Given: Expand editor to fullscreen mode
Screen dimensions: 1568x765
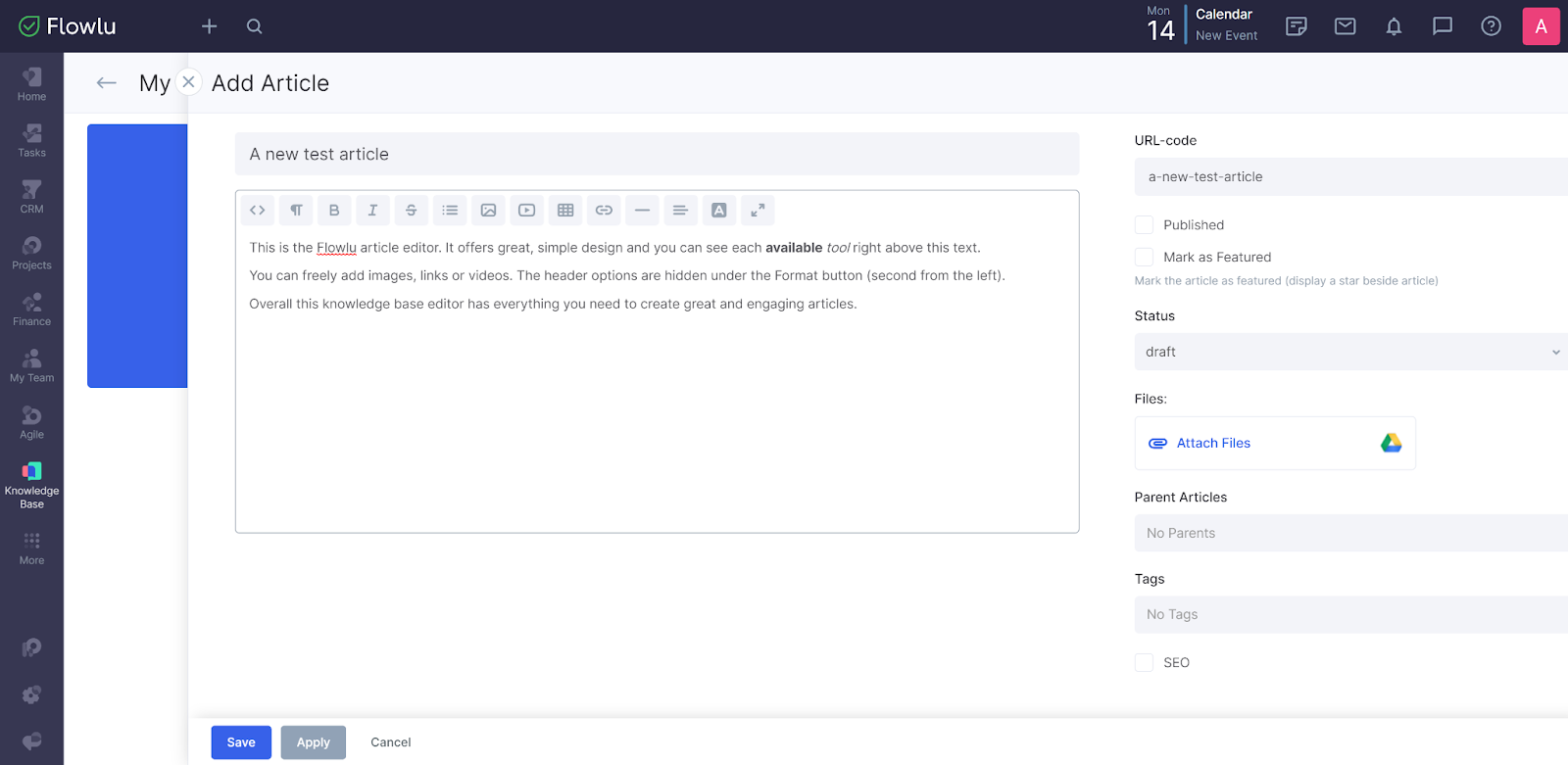Looking at the screenshot, I should coord(758,211).
